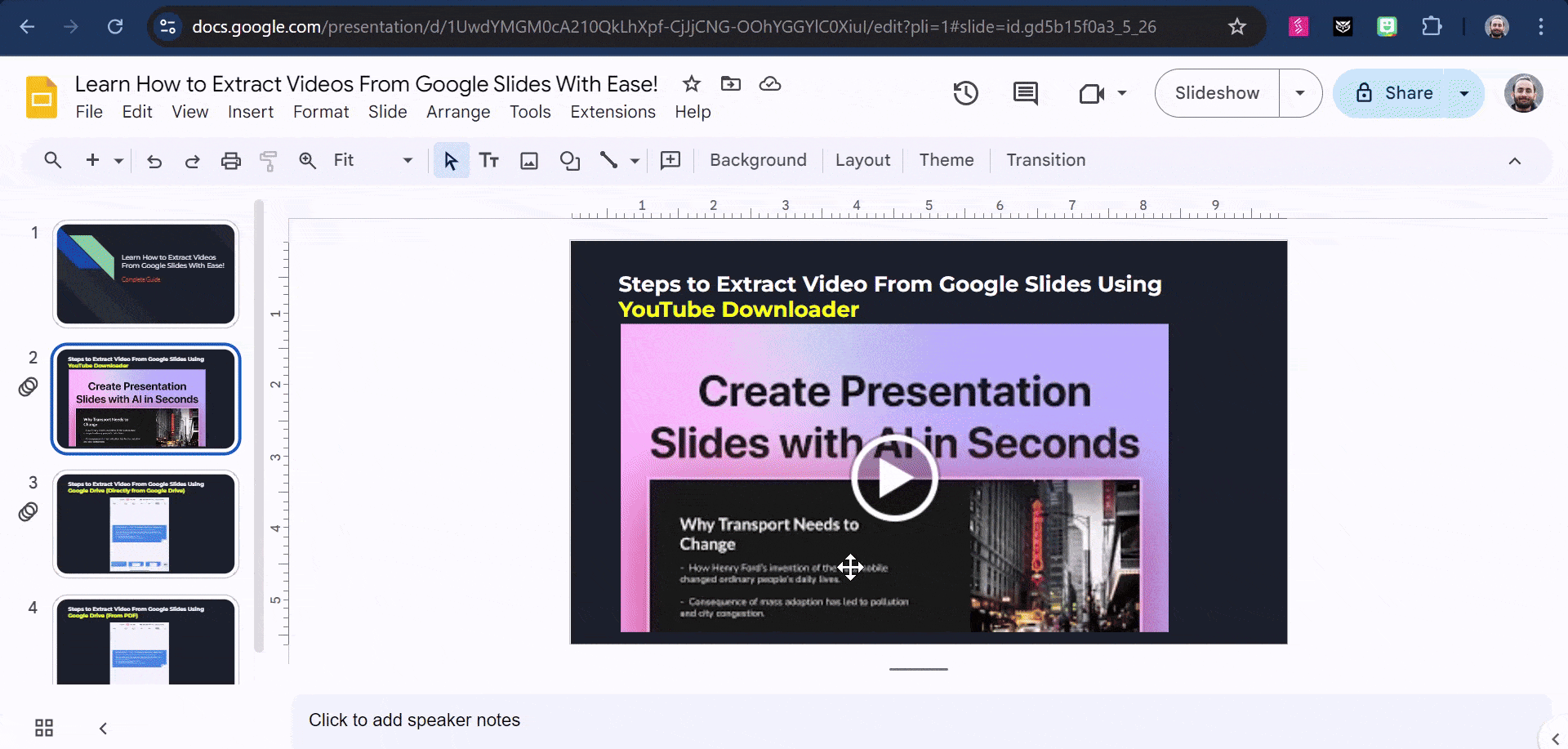
Task: Click the Background button
Action: pos(757,160)
